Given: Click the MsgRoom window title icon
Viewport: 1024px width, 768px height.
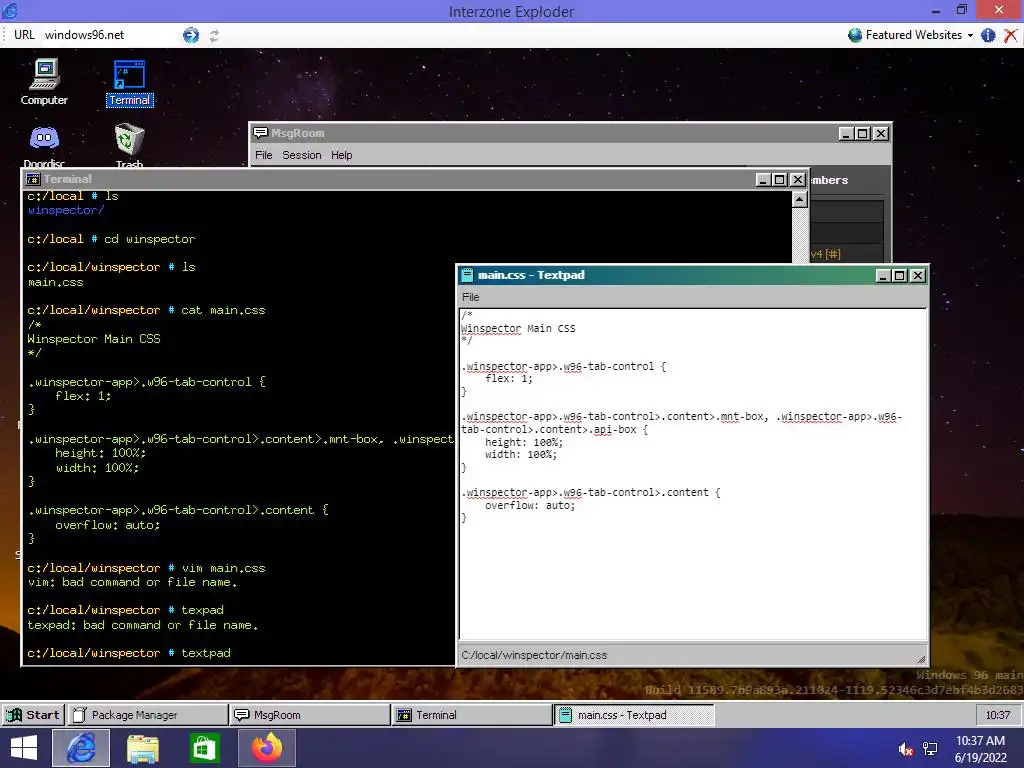Looking at the screenshot, I should (x=261, y=133).
